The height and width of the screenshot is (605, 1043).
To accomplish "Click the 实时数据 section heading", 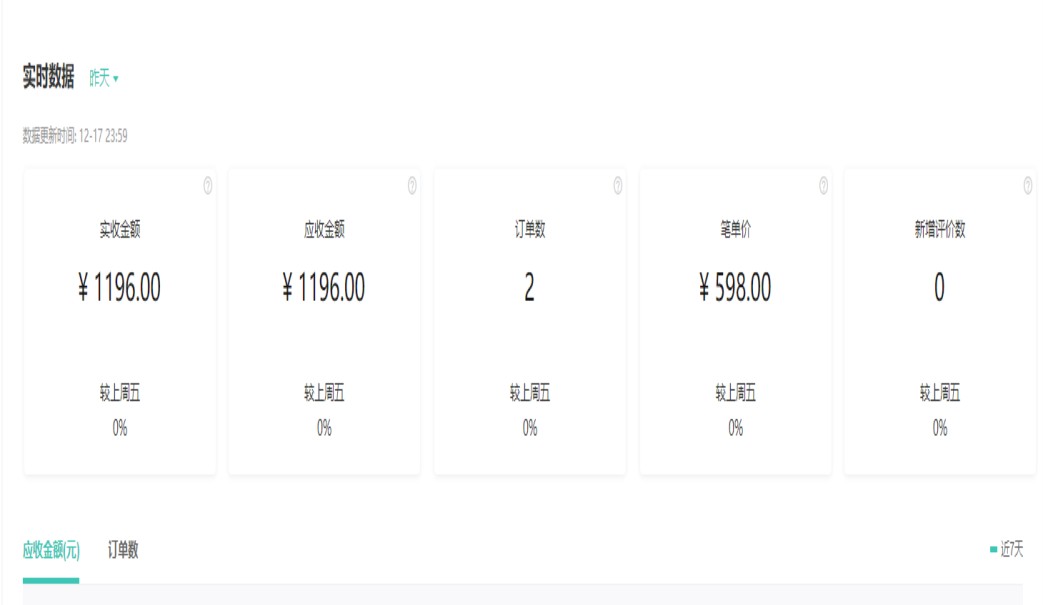I will pos(48,78).
